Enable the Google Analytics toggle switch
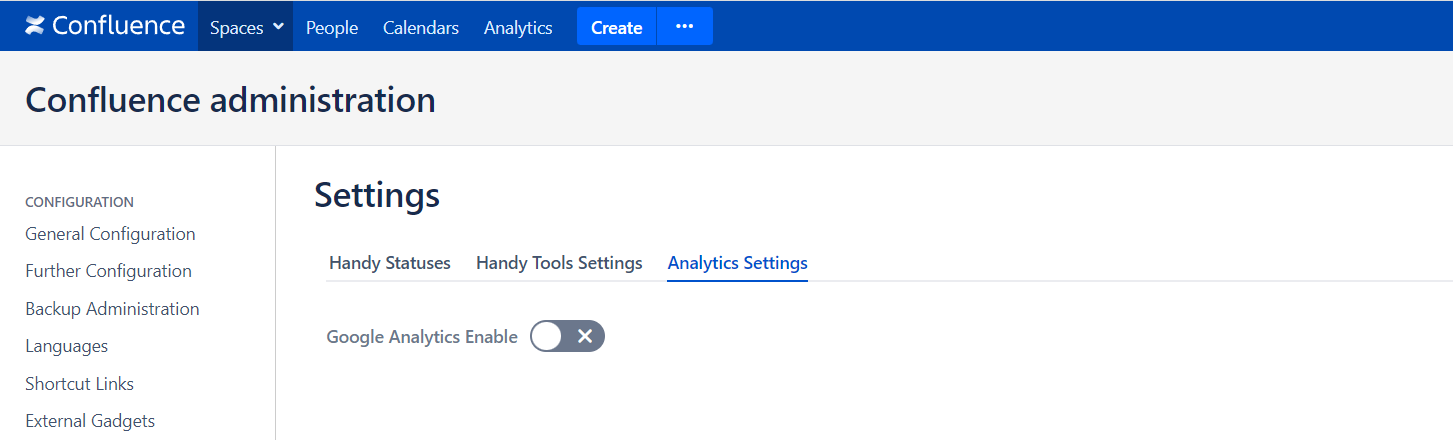 [x=567, y=337]
